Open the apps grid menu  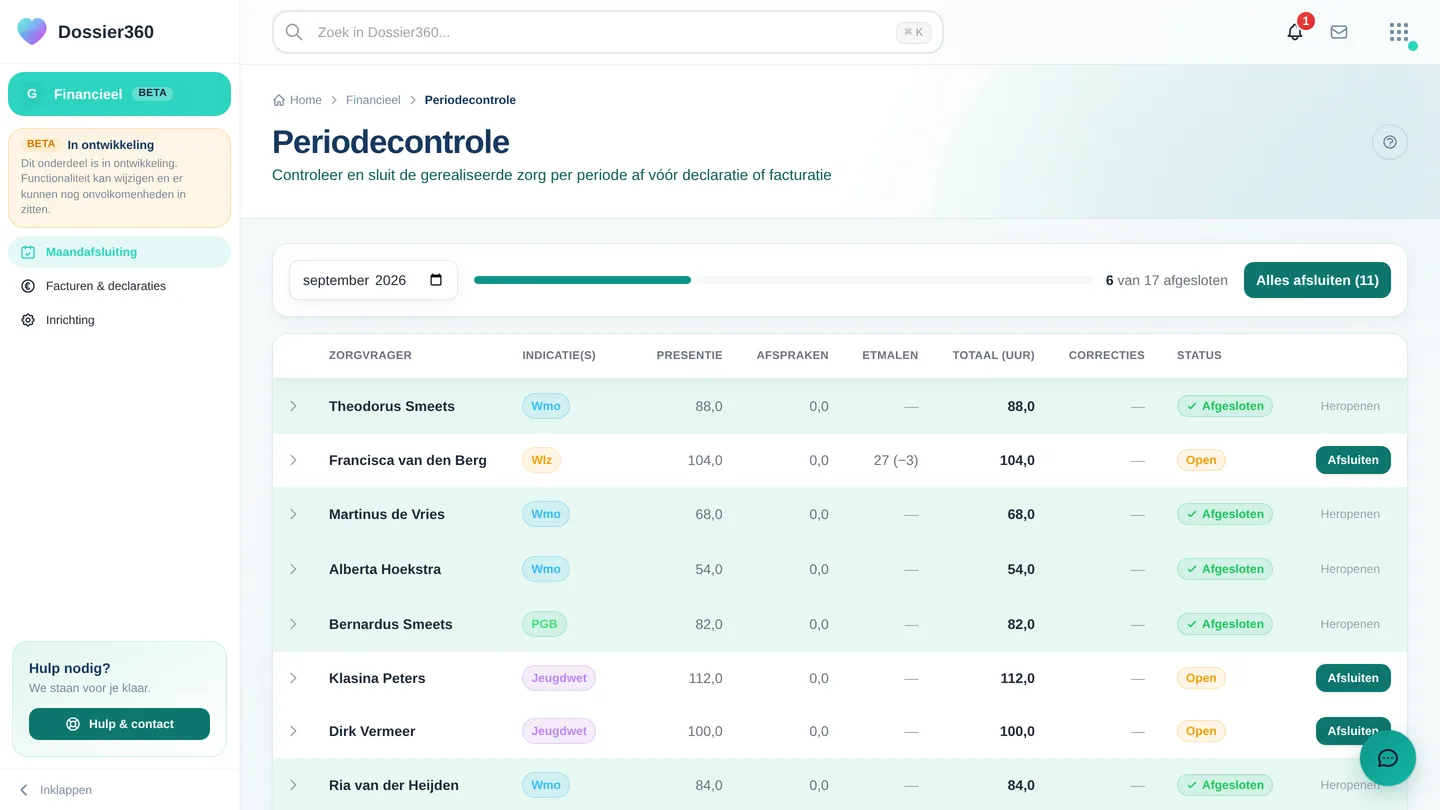point(1399,32)
